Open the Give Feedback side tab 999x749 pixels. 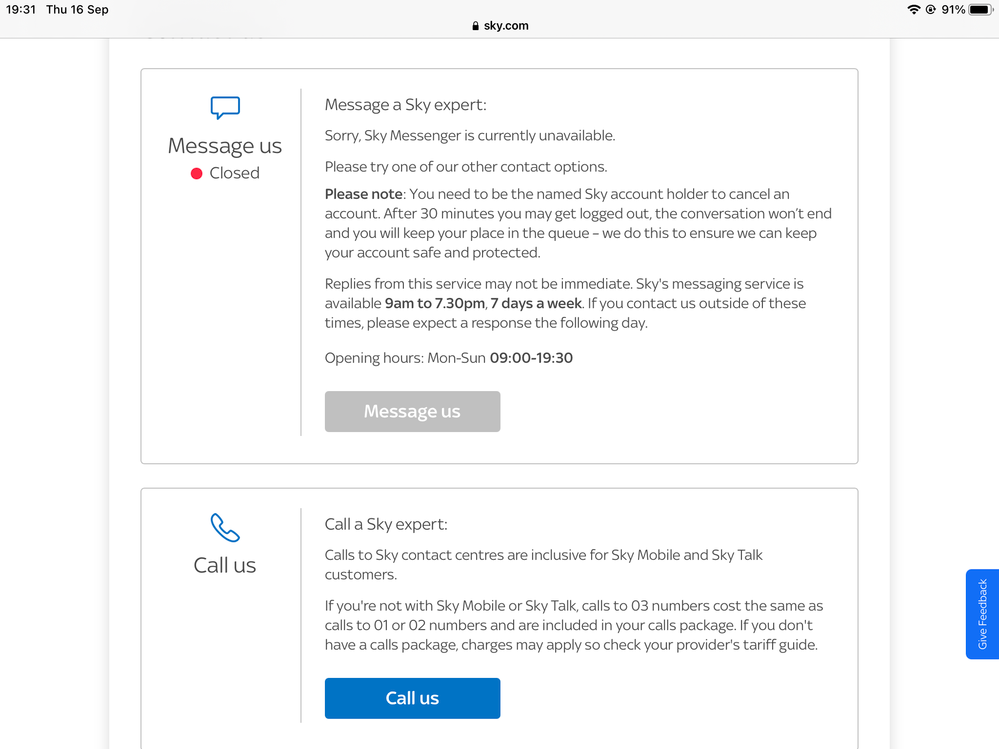click(982, 614)
